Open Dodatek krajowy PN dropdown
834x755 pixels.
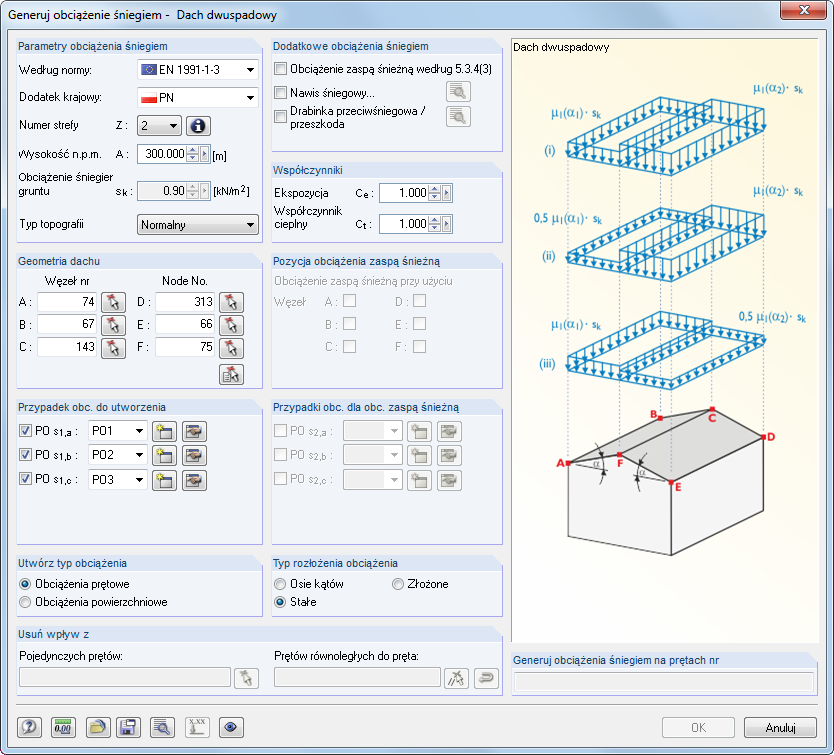[x=198, y=98]
